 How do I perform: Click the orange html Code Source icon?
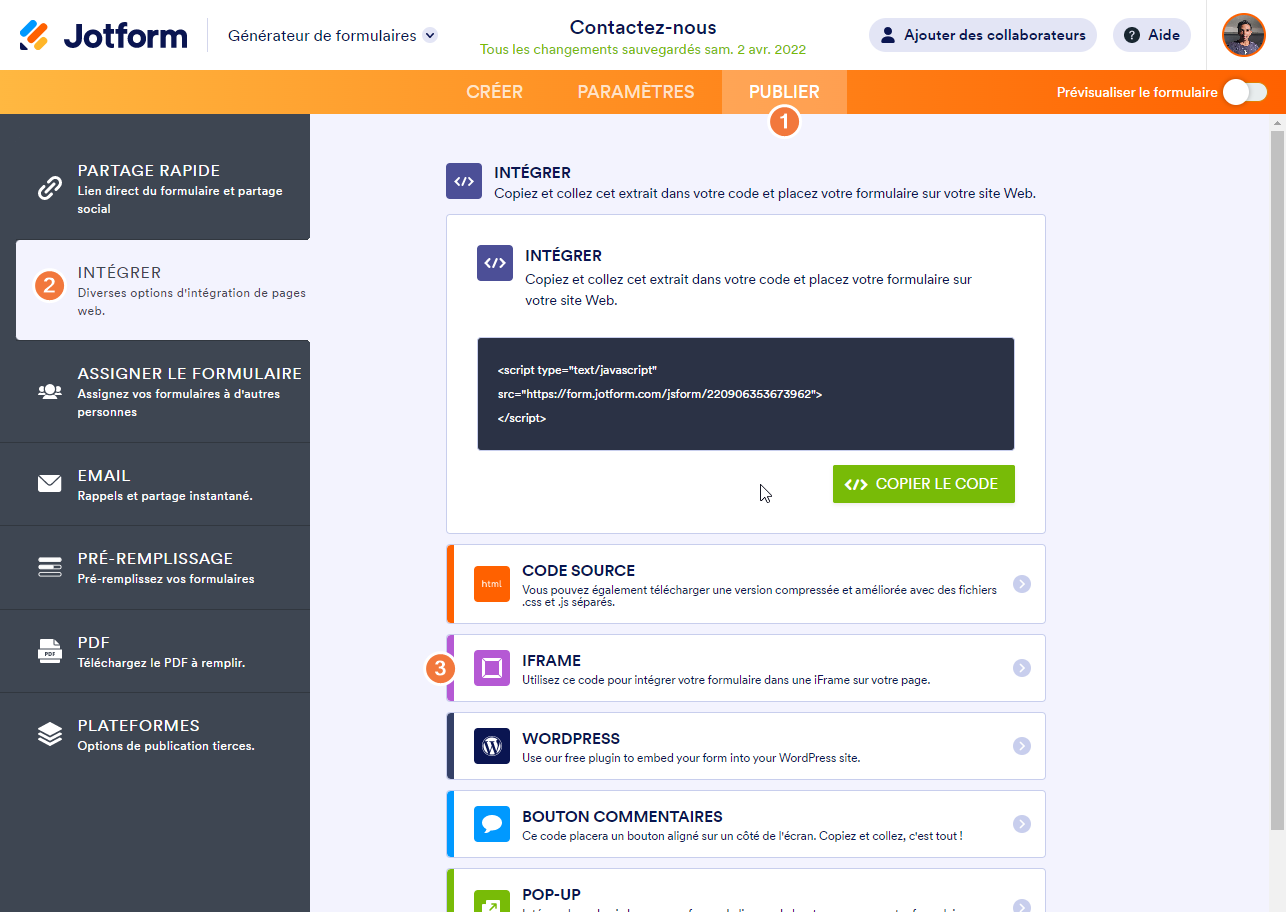(492, 584)
